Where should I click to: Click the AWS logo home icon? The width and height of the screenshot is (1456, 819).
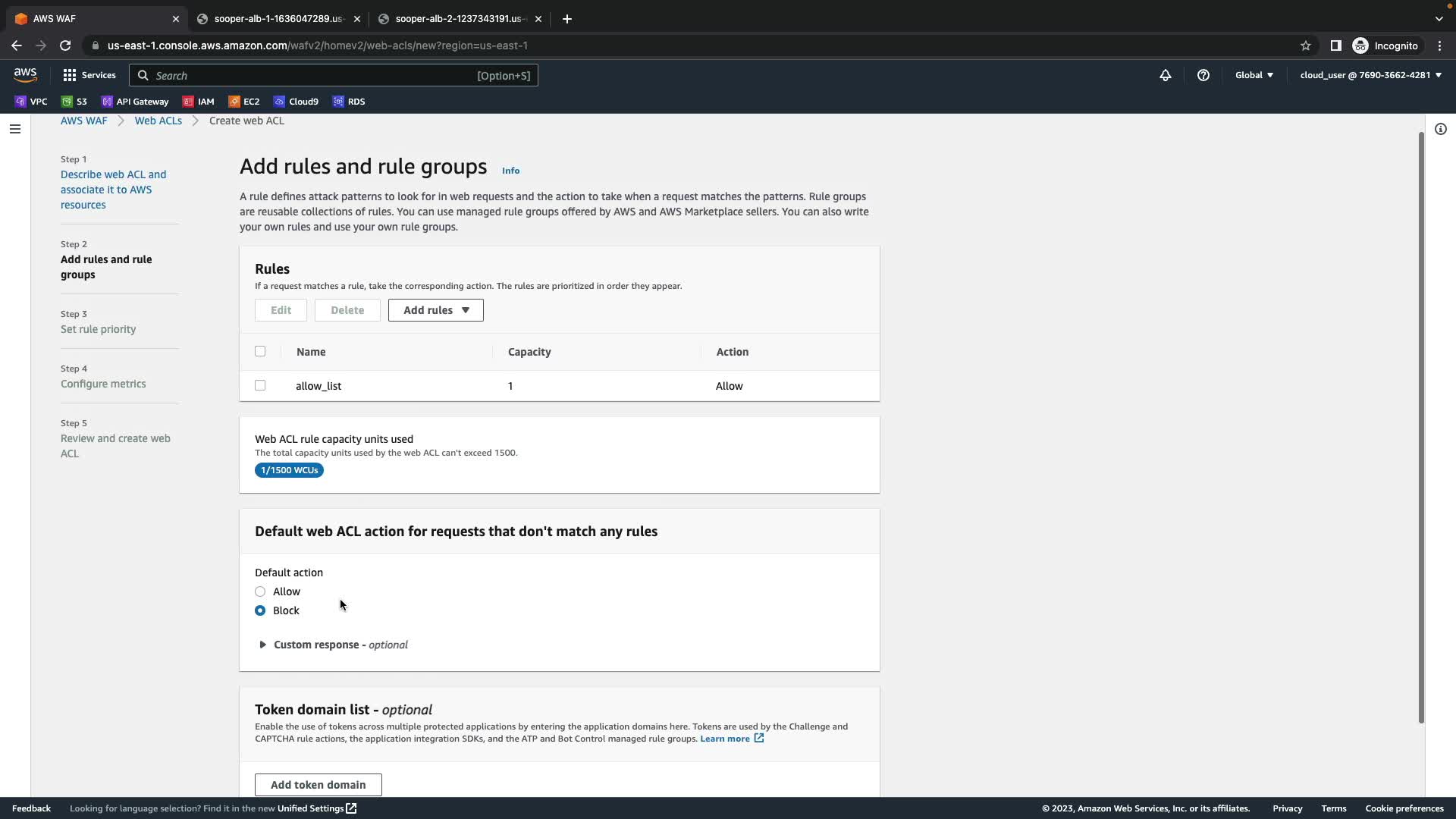tap(25, 74)
